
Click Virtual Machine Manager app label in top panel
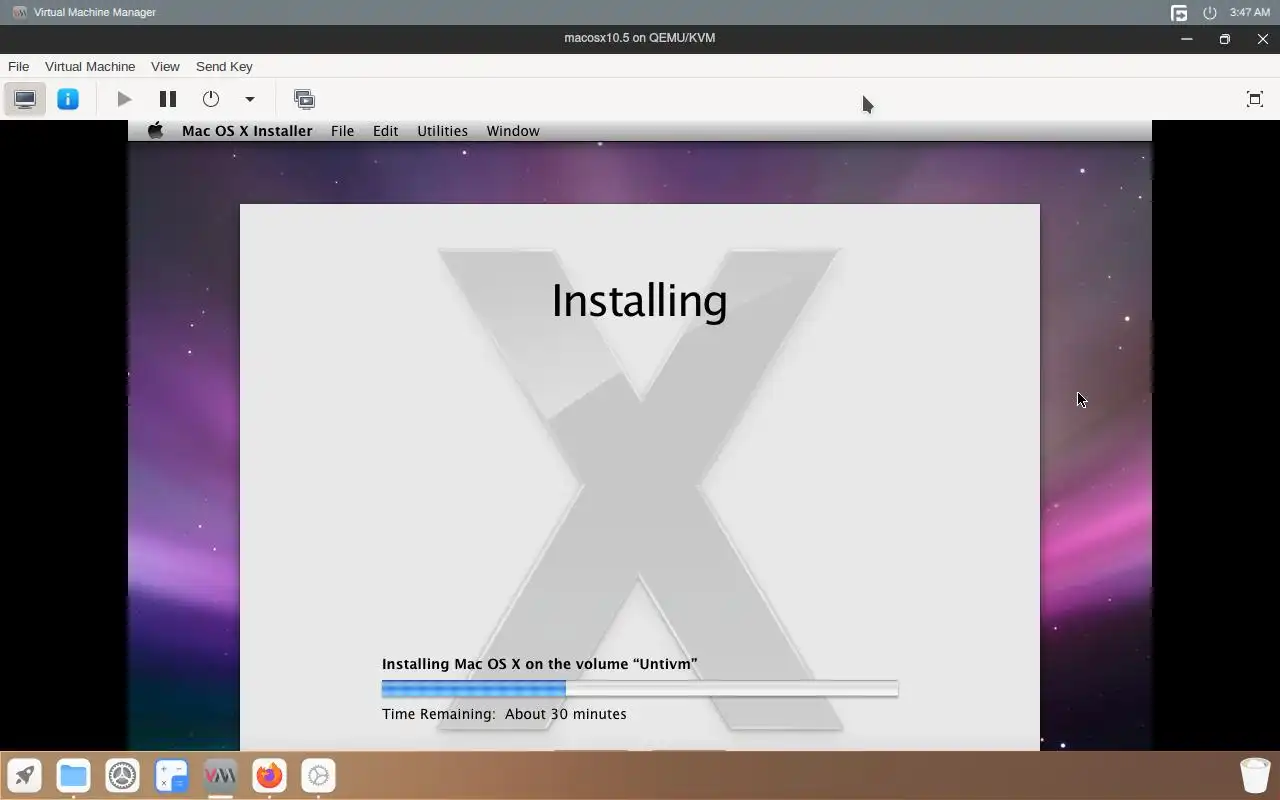point(95,12)
